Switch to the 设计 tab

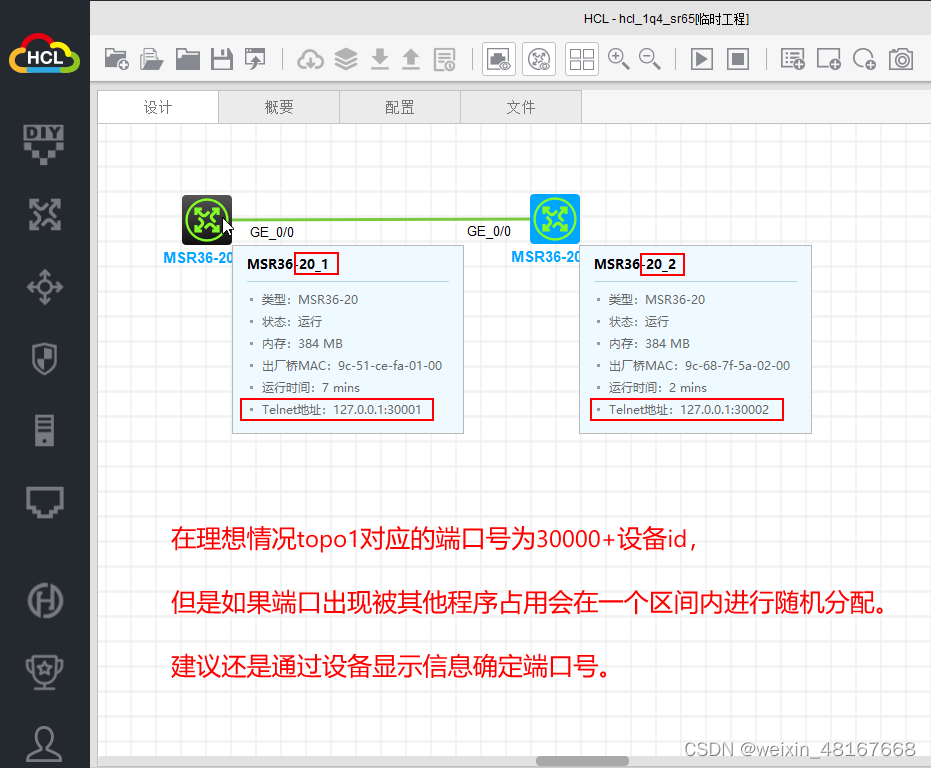158,107
